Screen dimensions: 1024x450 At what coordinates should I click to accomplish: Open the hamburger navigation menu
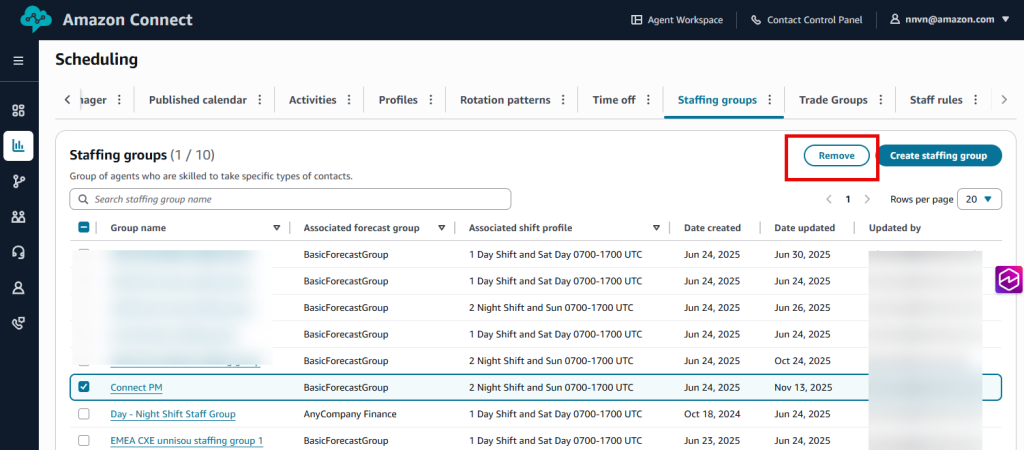(x=18, y=61)
